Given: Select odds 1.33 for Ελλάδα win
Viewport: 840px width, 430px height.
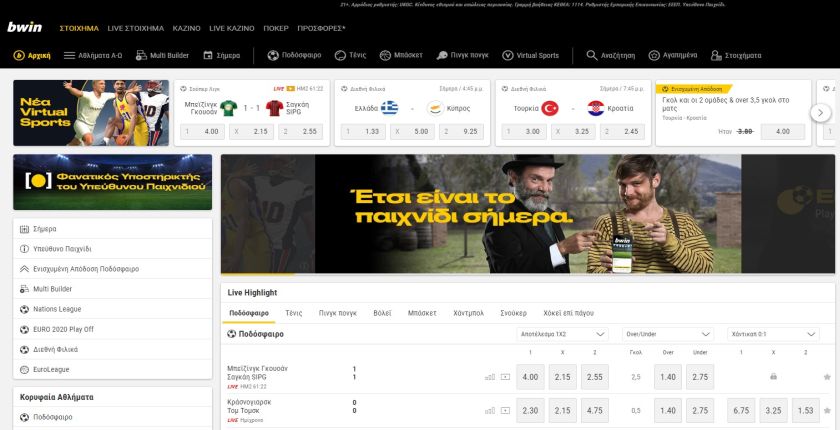Looking at the screenshot, I should click(x=363, y=132).
